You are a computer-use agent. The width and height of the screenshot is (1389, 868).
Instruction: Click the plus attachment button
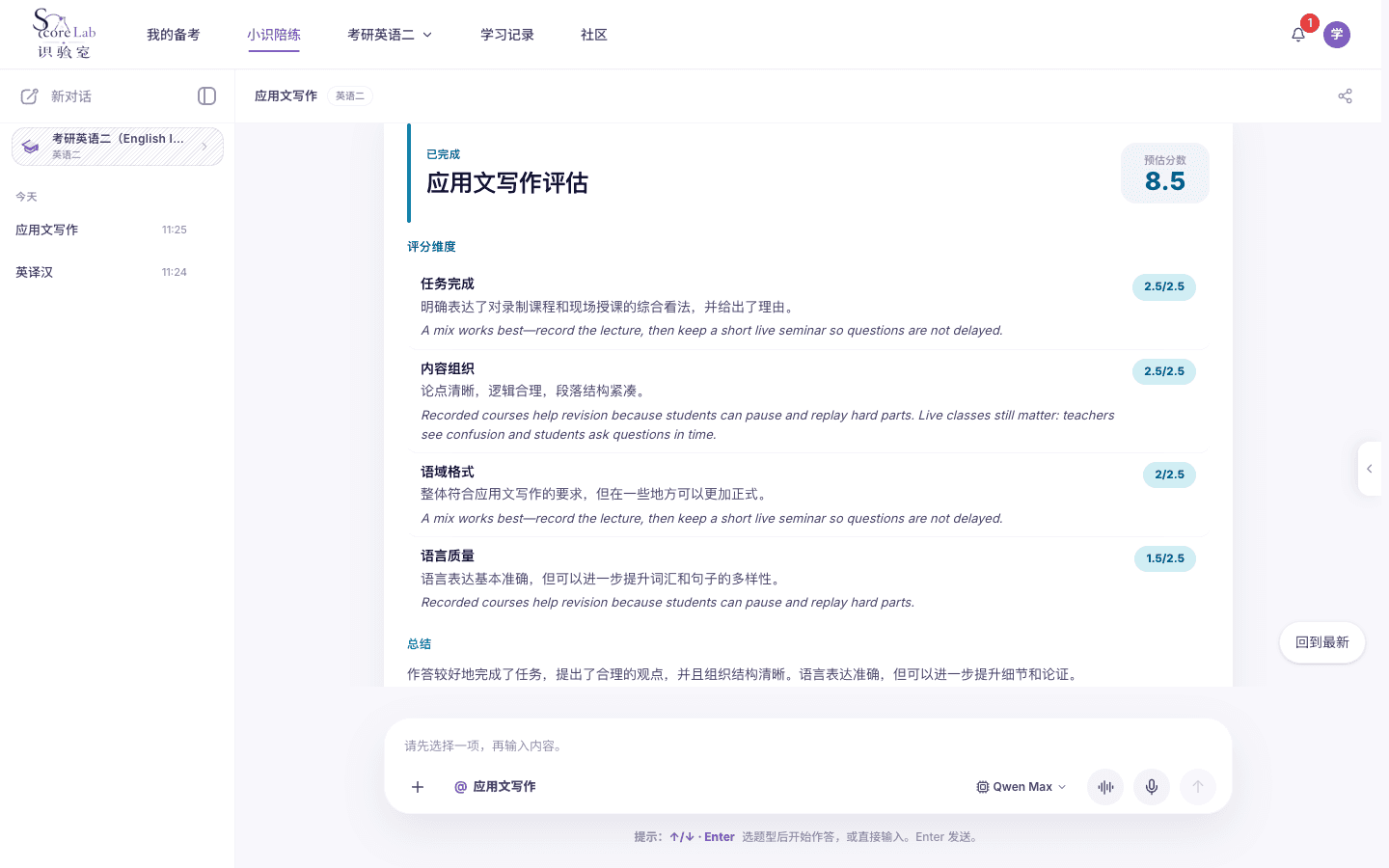coord(418,787)
